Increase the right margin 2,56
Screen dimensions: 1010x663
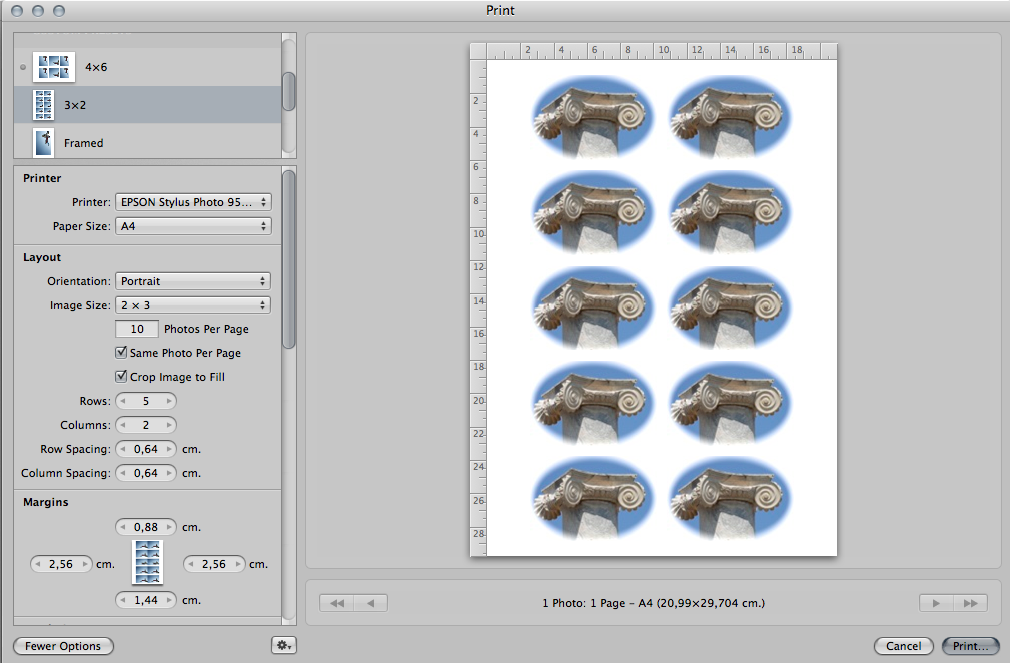pyautogui.click(x=238, y=564)
